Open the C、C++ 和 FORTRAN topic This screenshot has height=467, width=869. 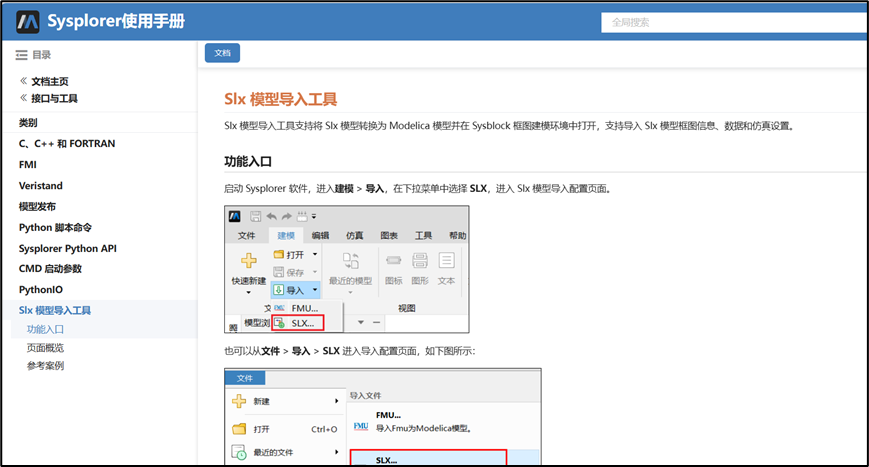(x=67, y=143)
